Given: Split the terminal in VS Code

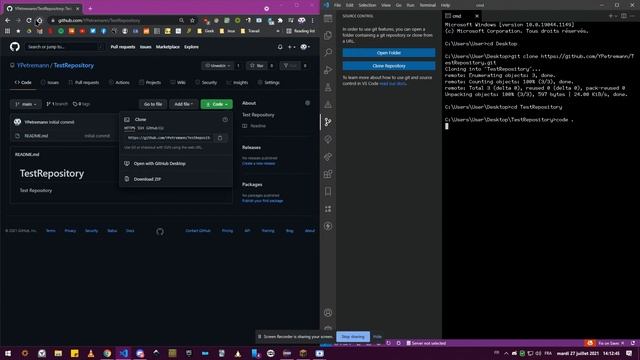Looking at the screenshot, I should tap(624, 16).
